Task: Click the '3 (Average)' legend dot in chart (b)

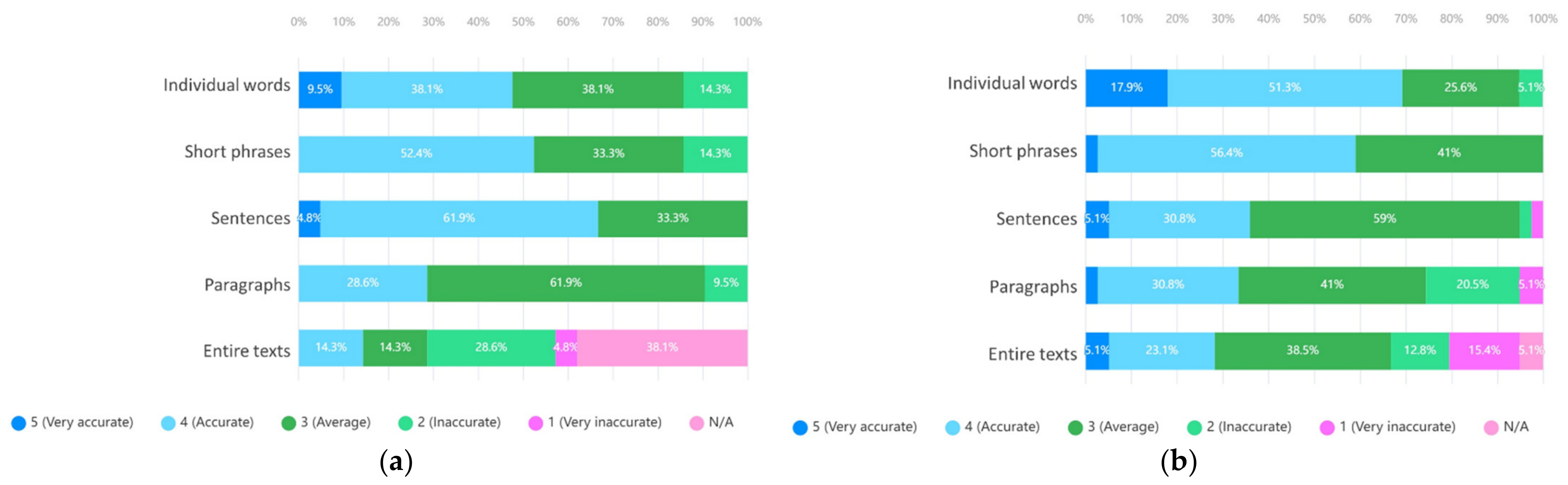Action: (x=1075, y=428)
